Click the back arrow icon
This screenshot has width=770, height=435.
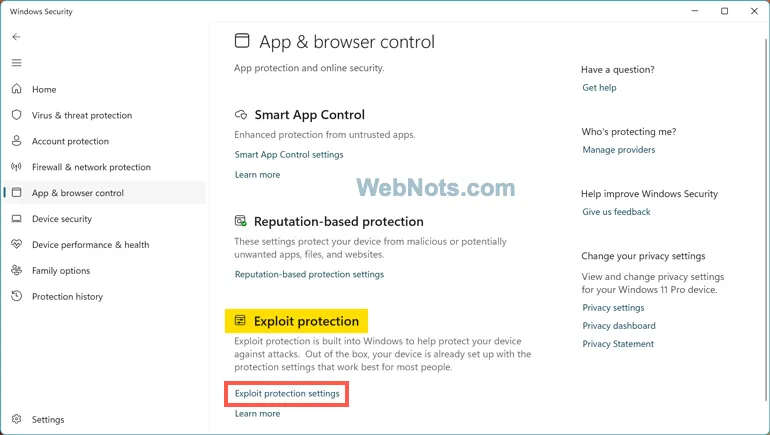click(16, 37)
